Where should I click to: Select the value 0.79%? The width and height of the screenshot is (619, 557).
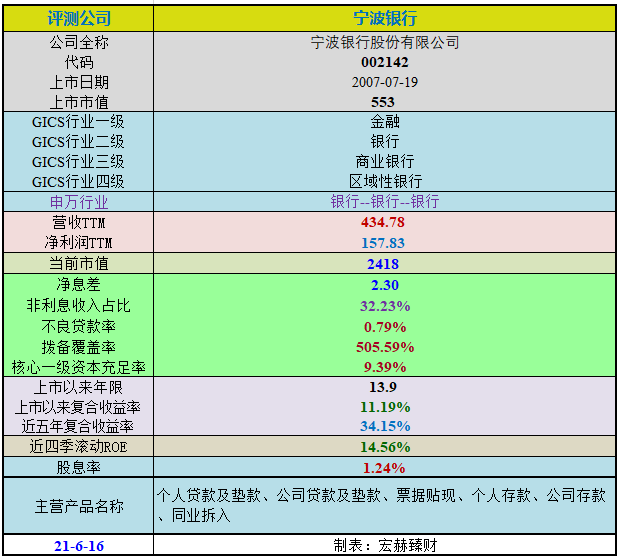(x=385, y=327)
